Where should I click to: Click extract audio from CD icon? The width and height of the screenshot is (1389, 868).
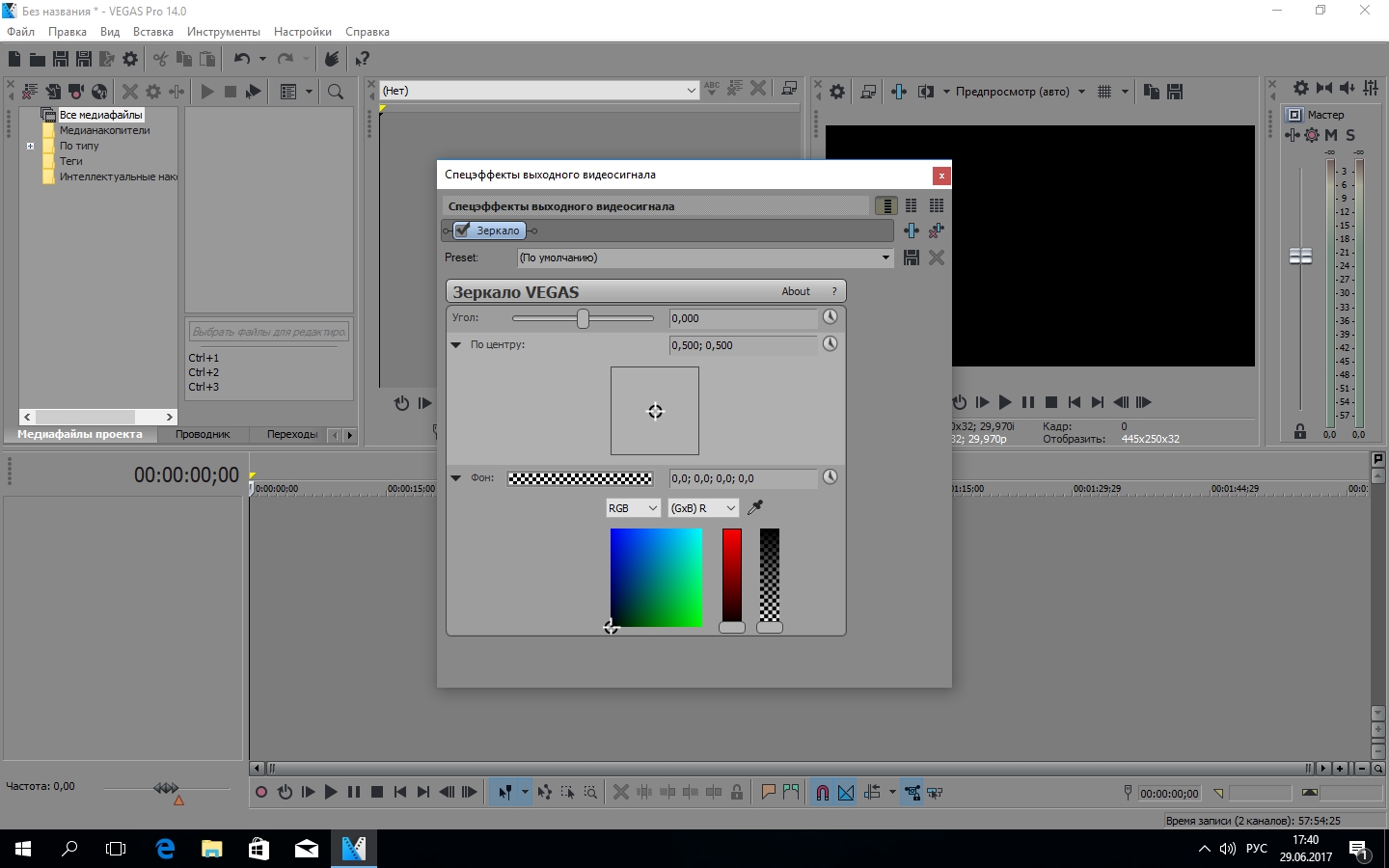99,92
